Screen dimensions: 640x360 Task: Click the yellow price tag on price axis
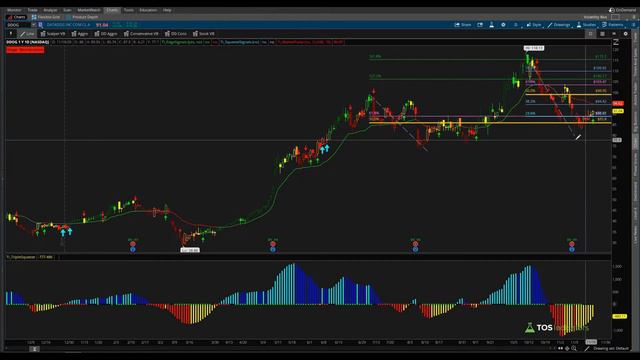point(618,111)
